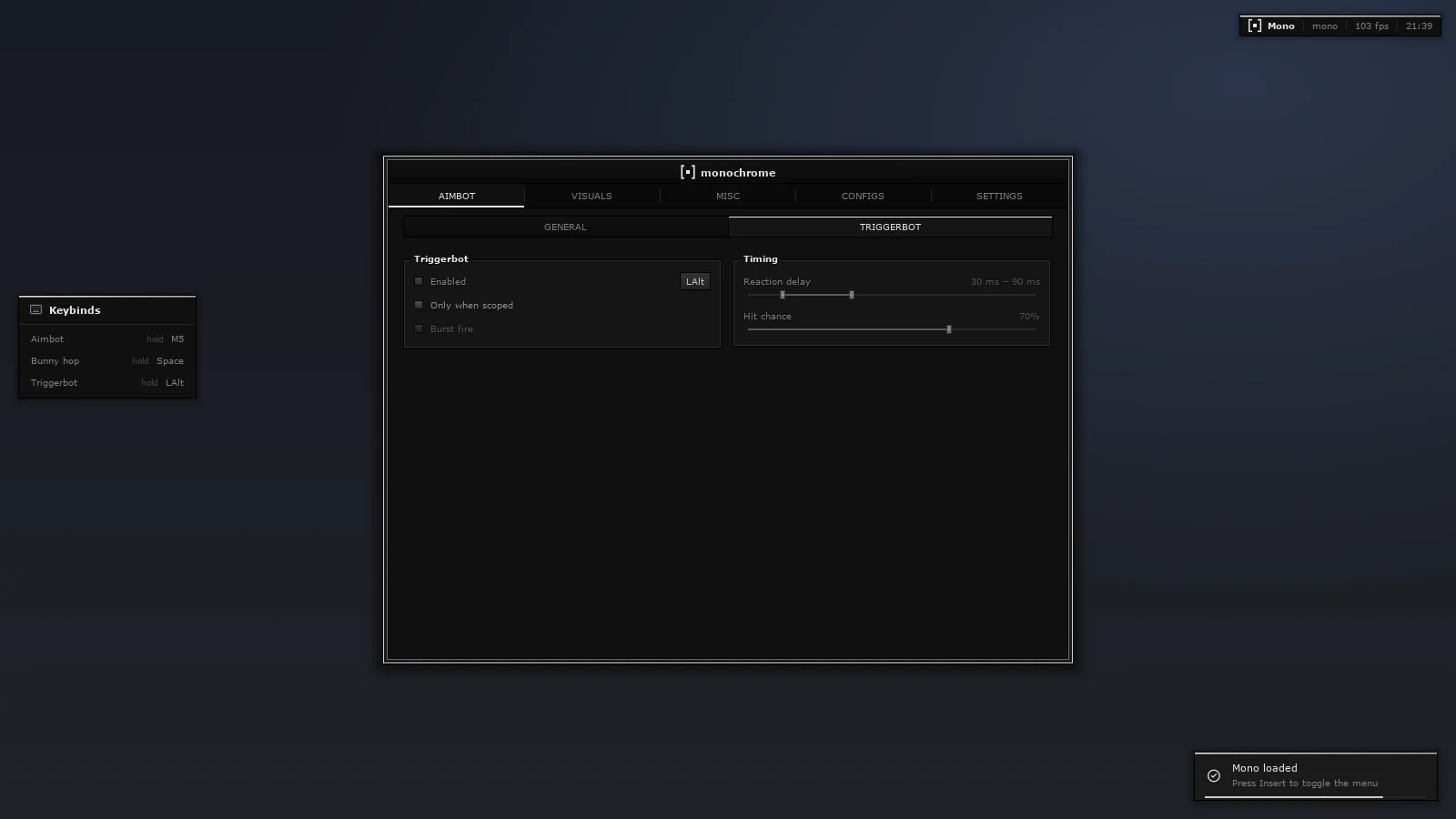Click the 'mono' username in watermark bar
This screenshot has width=1456, height=819.
(1325, 25)
